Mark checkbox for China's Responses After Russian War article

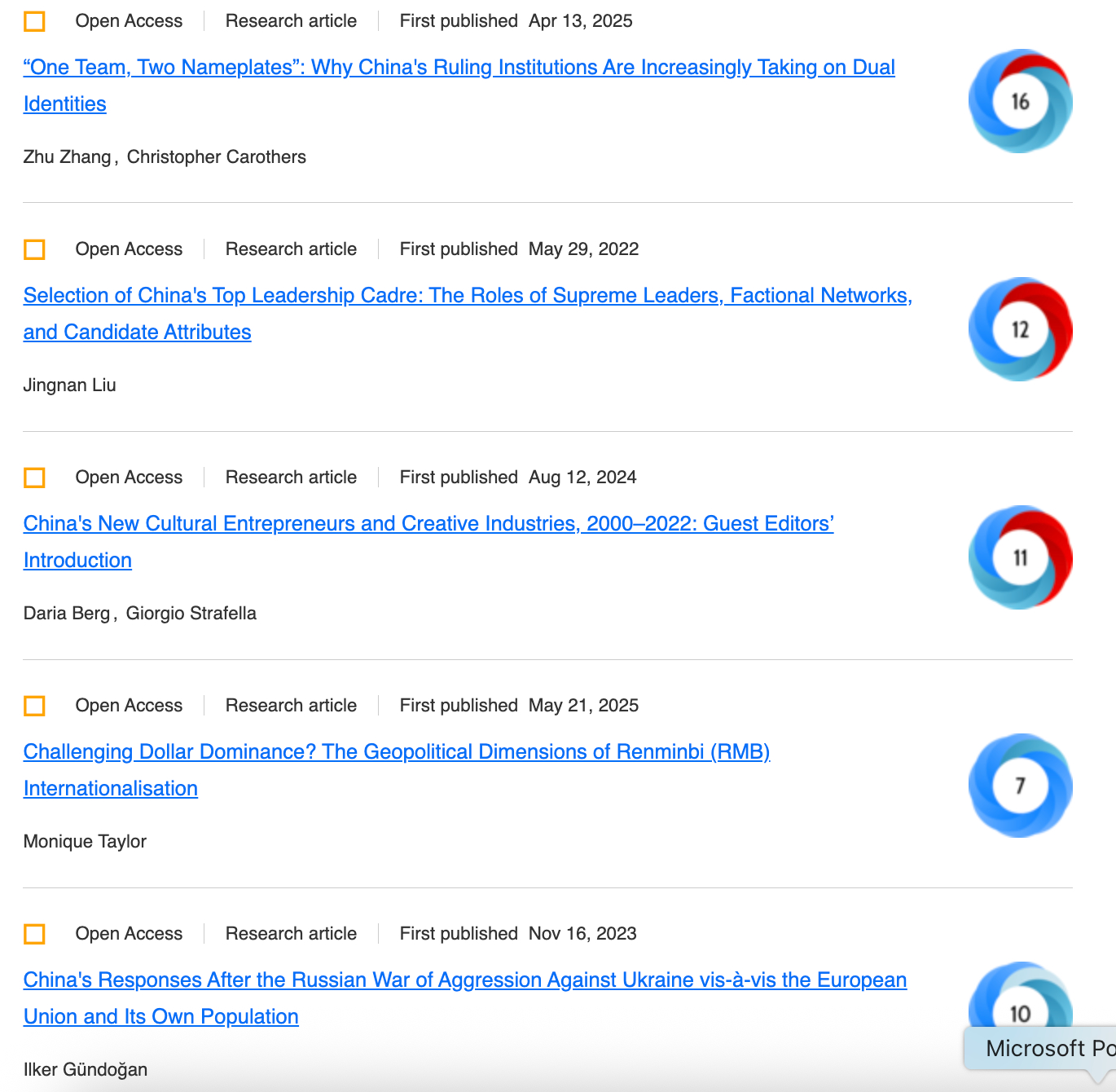pyautogui.click(x=34, y=934)
